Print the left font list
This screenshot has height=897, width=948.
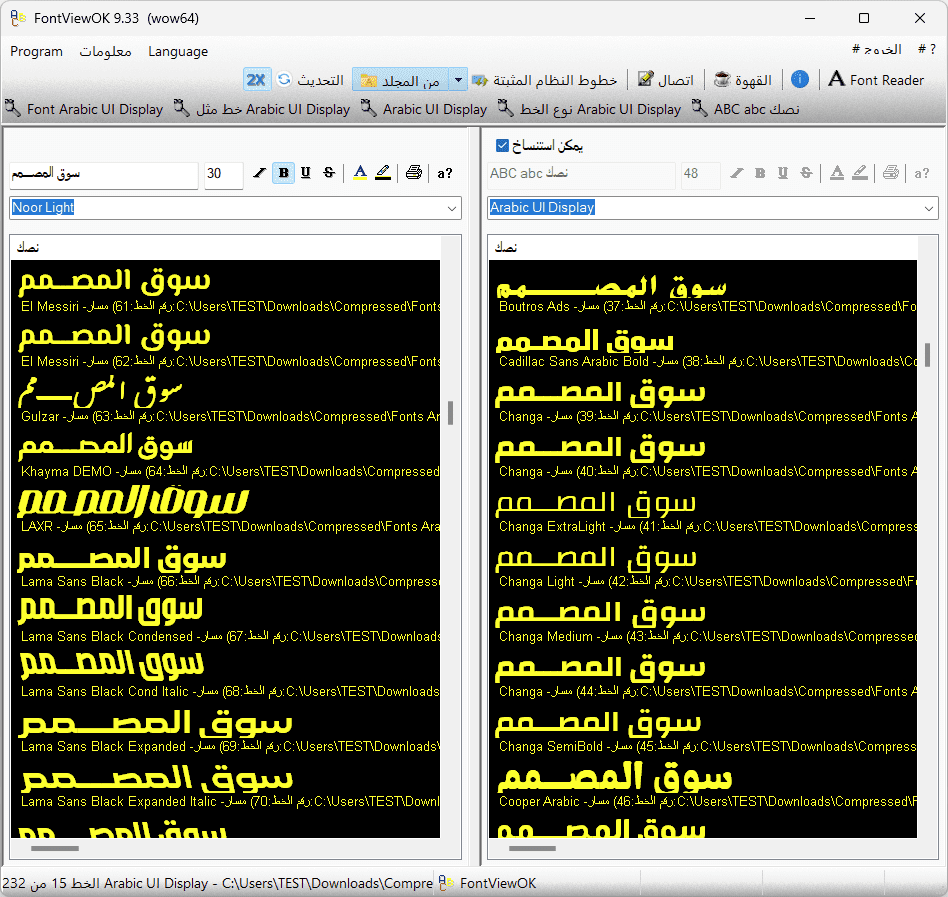pyautogui.click(x=414, y=173)
